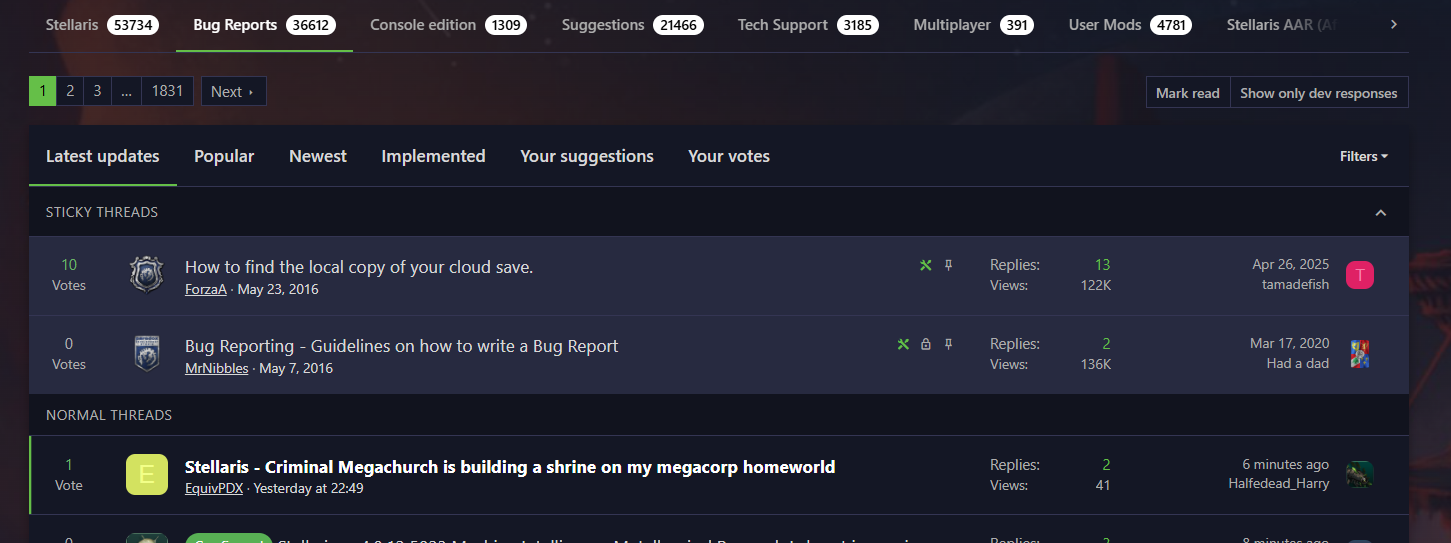Go to page 2
The width and height of the screenshot is (1451, 543).
tap(70, 91)
